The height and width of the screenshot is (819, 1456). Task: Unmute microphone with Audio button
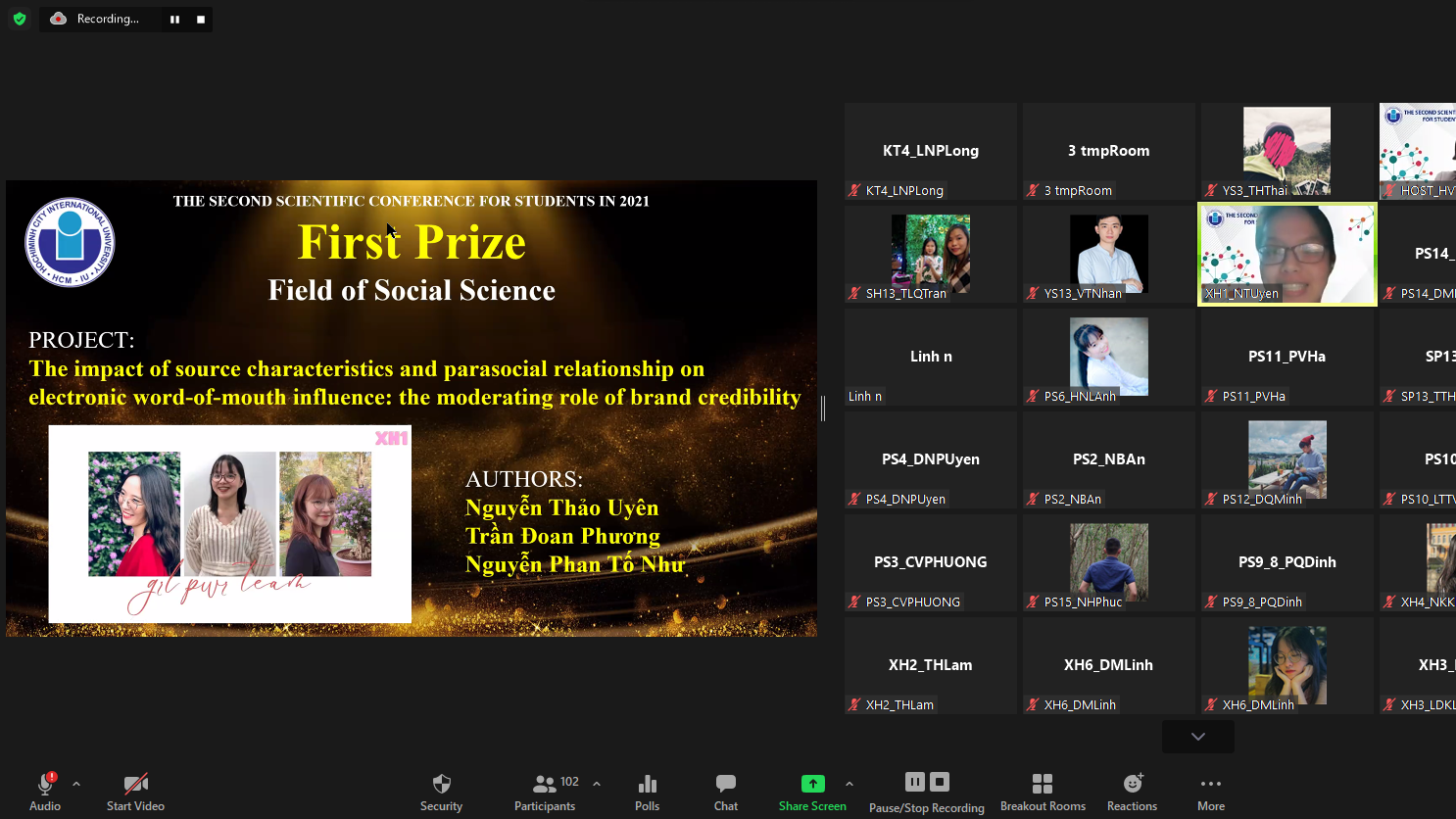pos(45,784)
